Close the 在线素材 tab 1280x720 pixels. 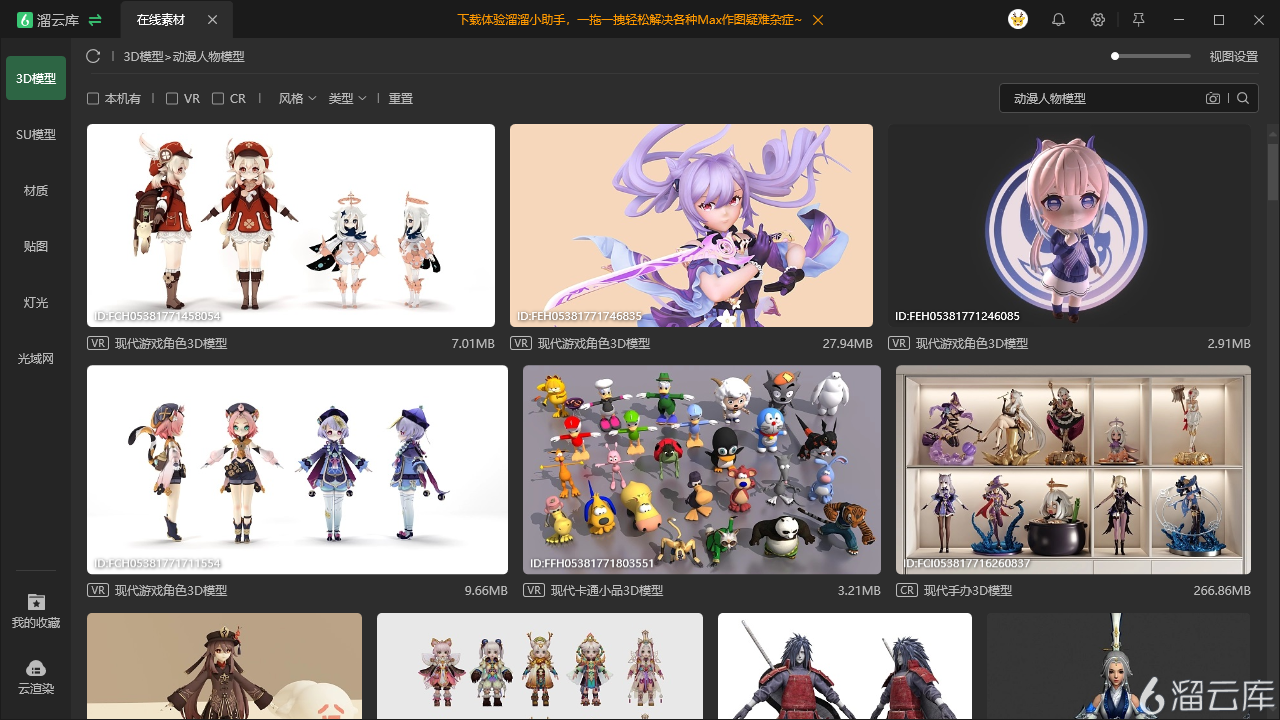(x=212, y=20)
